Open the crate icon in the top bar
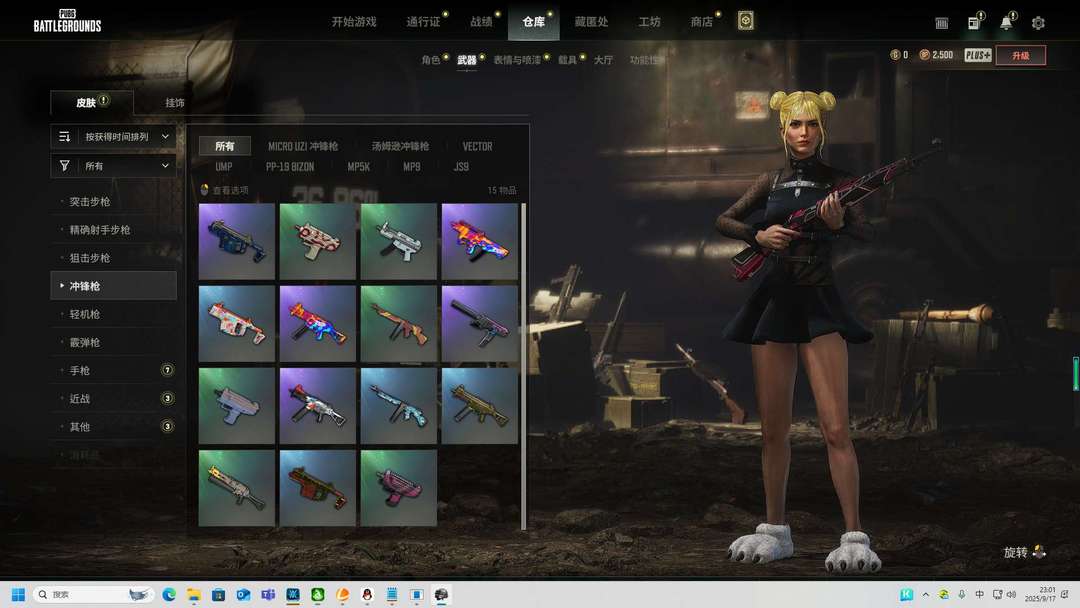 tap(942, 23)
